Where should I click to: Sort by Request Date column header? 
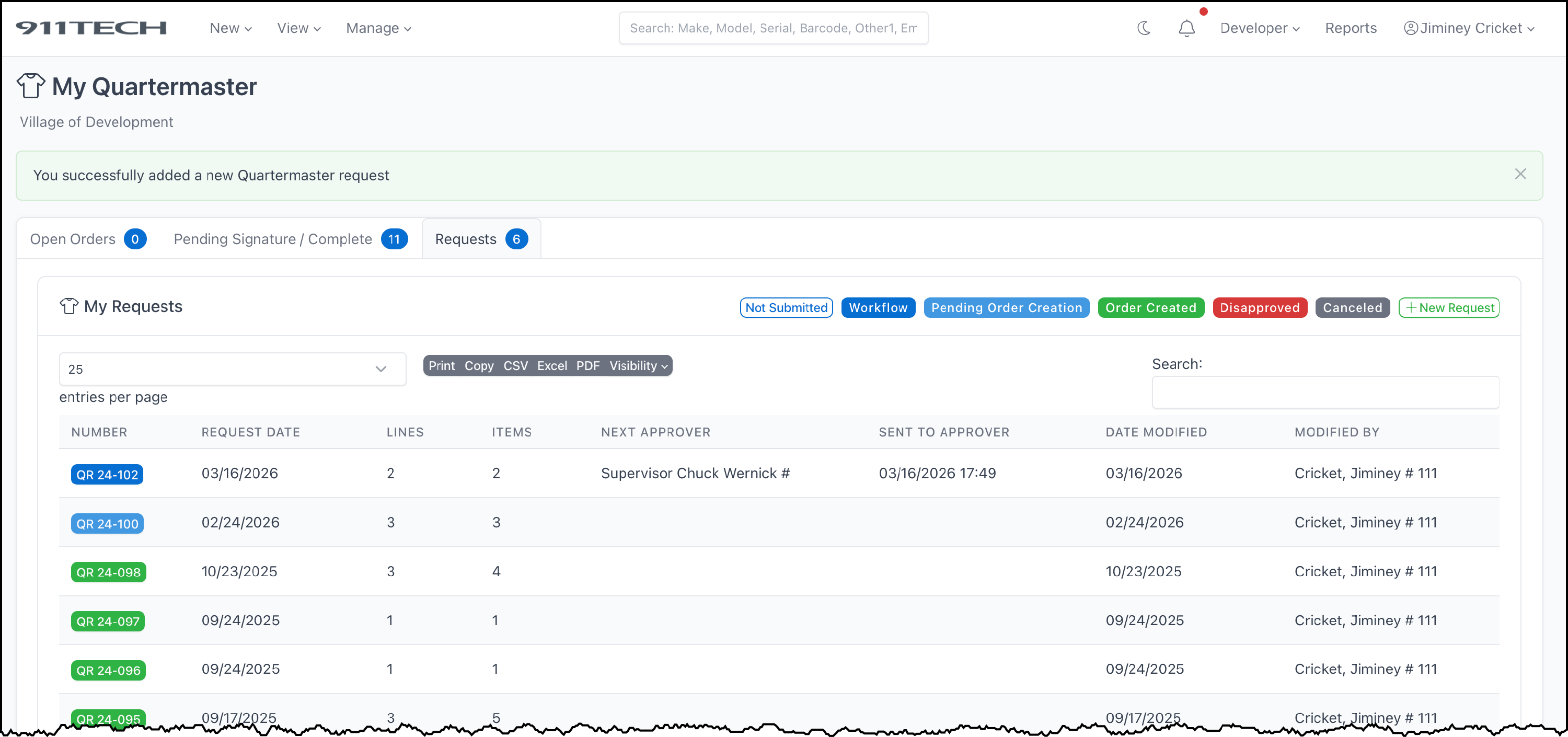pos(250,432)
